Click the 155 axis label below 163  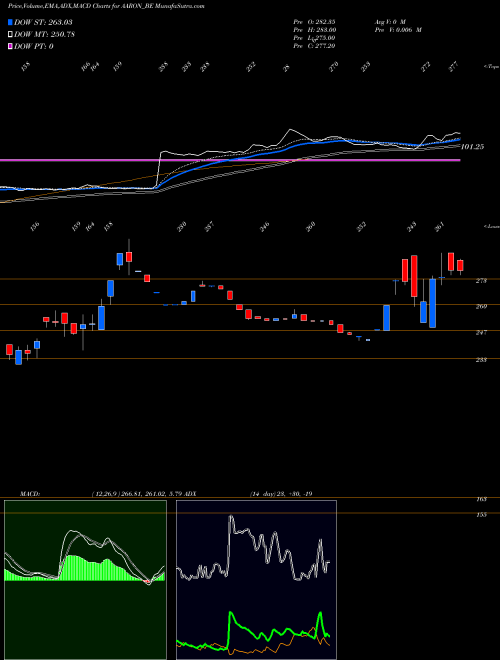[x=482, y=514]
